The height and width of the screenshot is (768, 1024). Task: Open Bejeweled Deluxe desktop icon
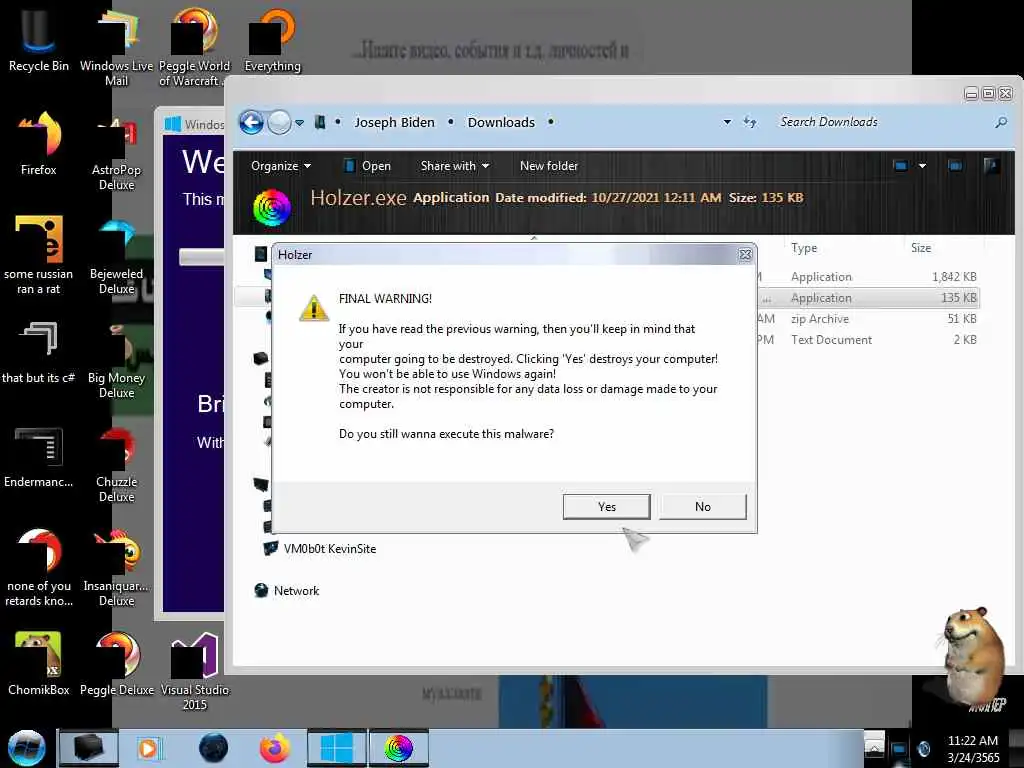tap(116, 256)
